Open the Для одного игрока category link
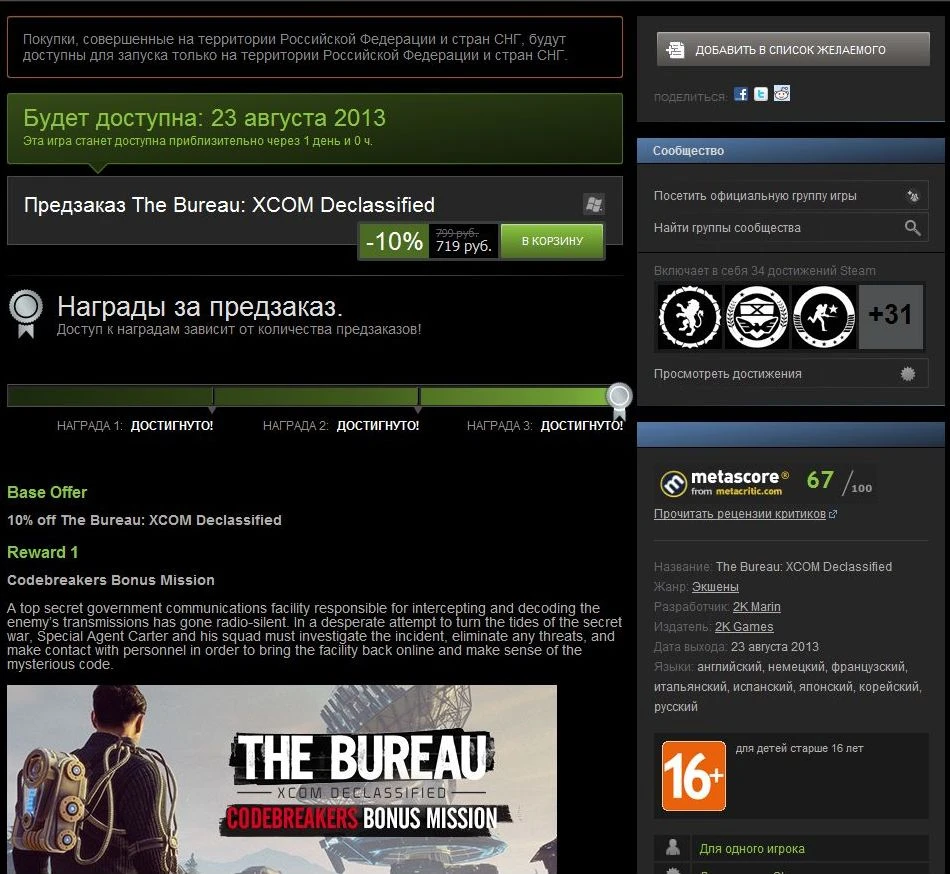 pyautogui.click(x=752, y=849)
